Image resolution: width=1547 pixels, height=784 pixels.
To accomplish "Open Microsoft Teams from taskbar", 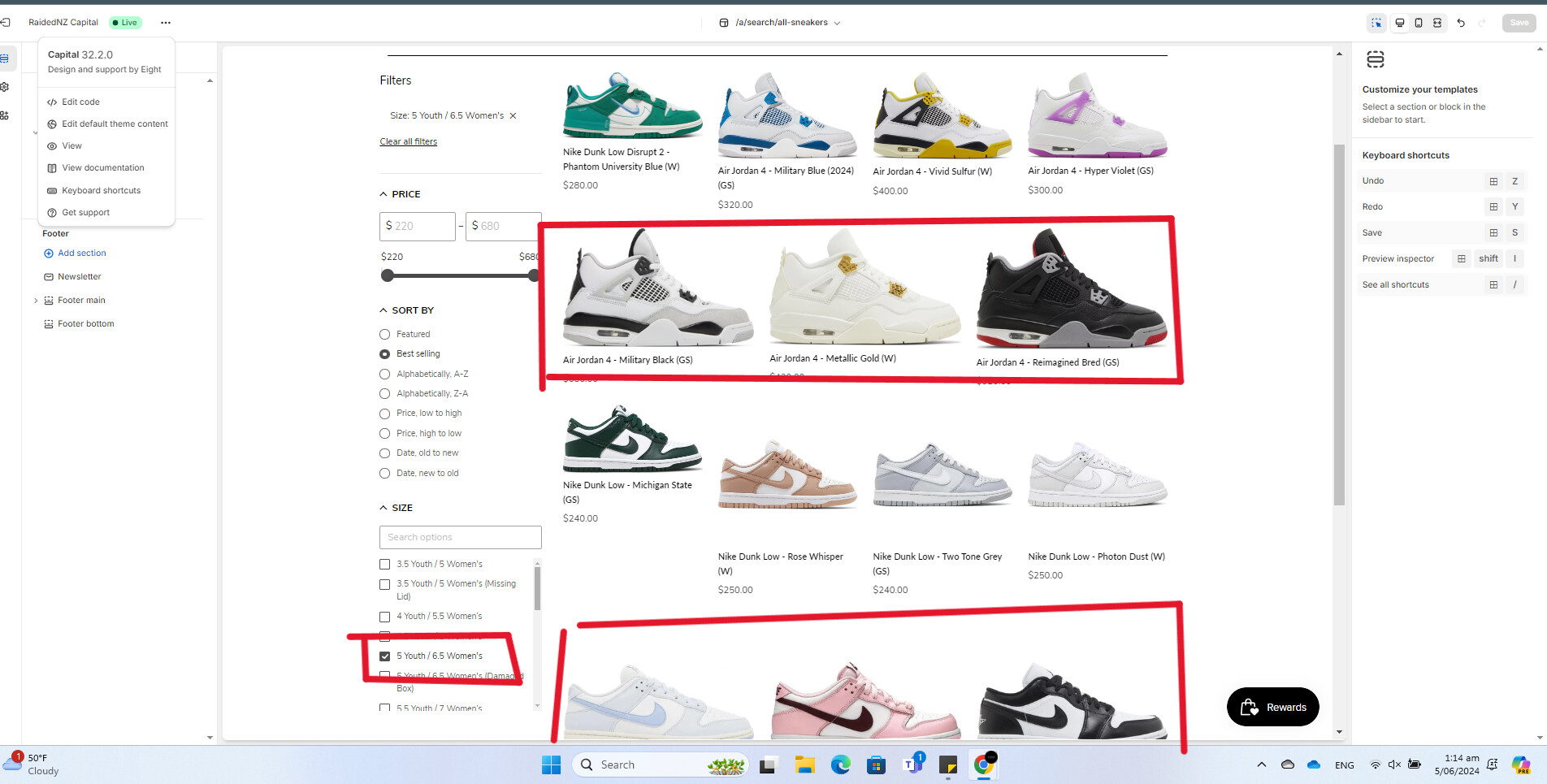I will coord(912,765).
